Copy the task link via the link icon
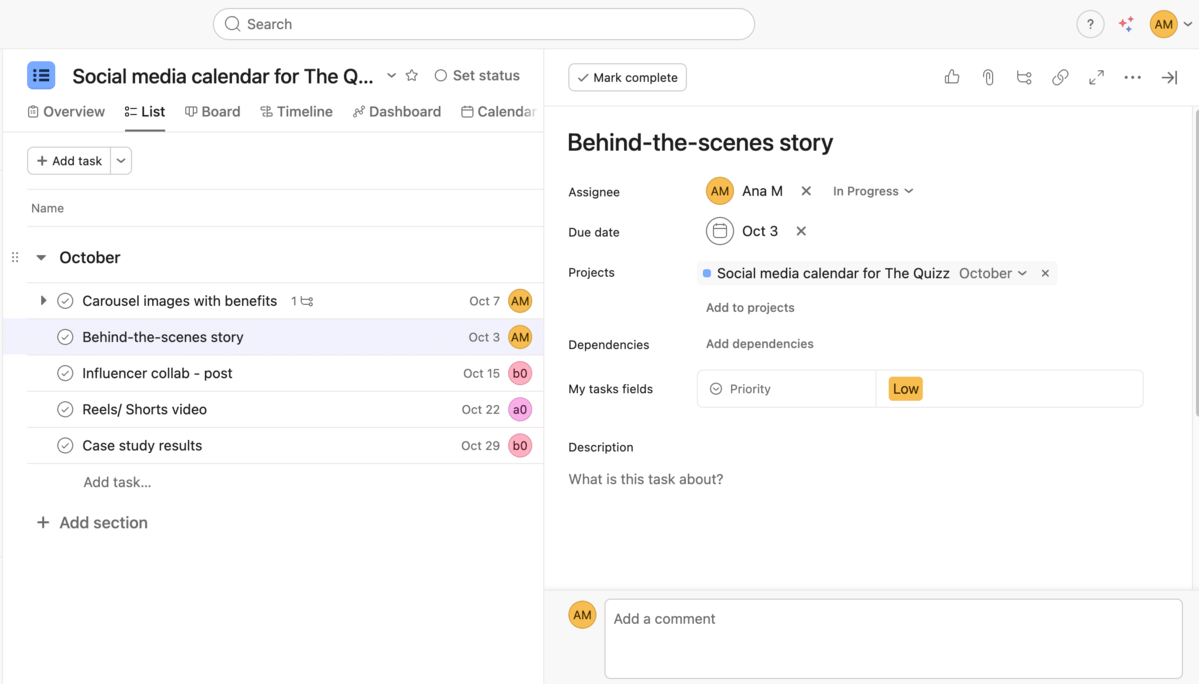This screenshot has height=684, width=1199. click(1060, 77)
